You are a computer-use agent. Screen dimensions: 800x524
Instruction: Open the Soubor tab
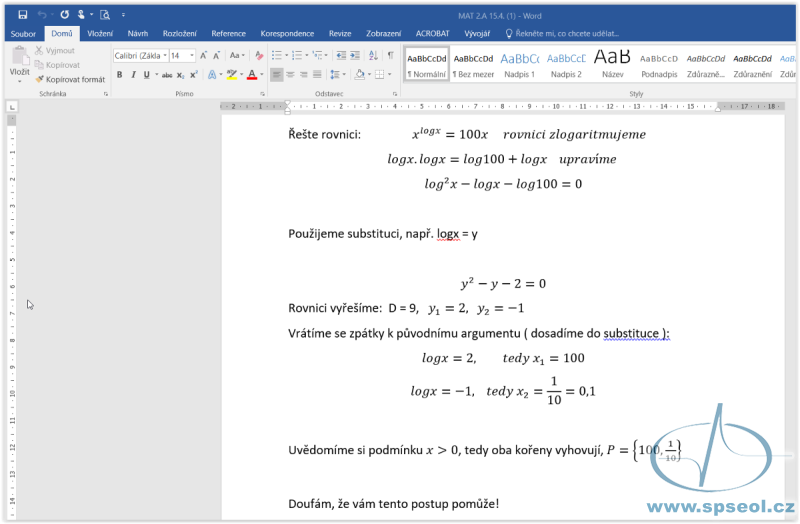point(23,34)
